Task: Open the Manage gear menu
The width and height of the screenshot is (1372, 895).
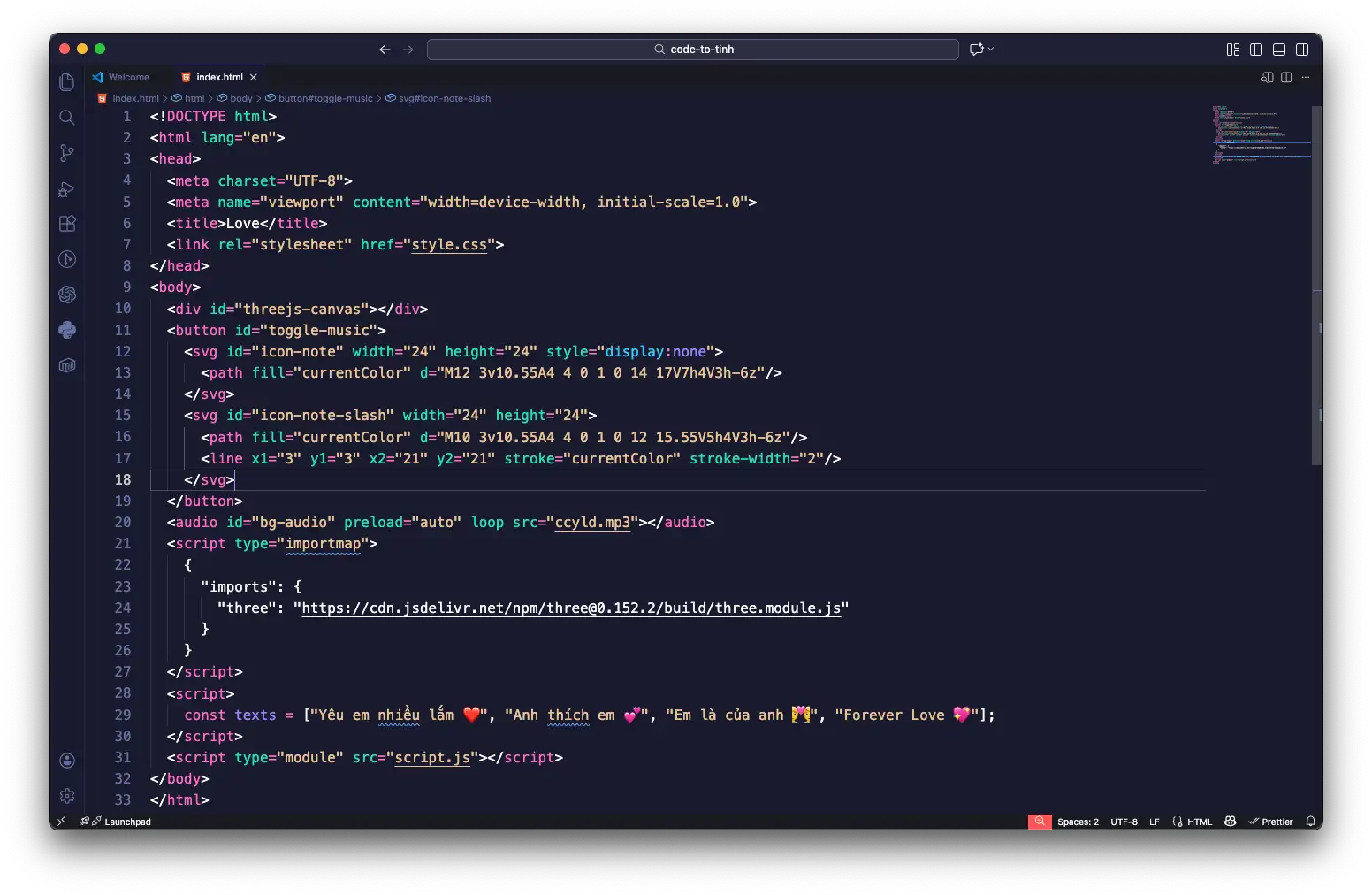Action: [66, 796]
